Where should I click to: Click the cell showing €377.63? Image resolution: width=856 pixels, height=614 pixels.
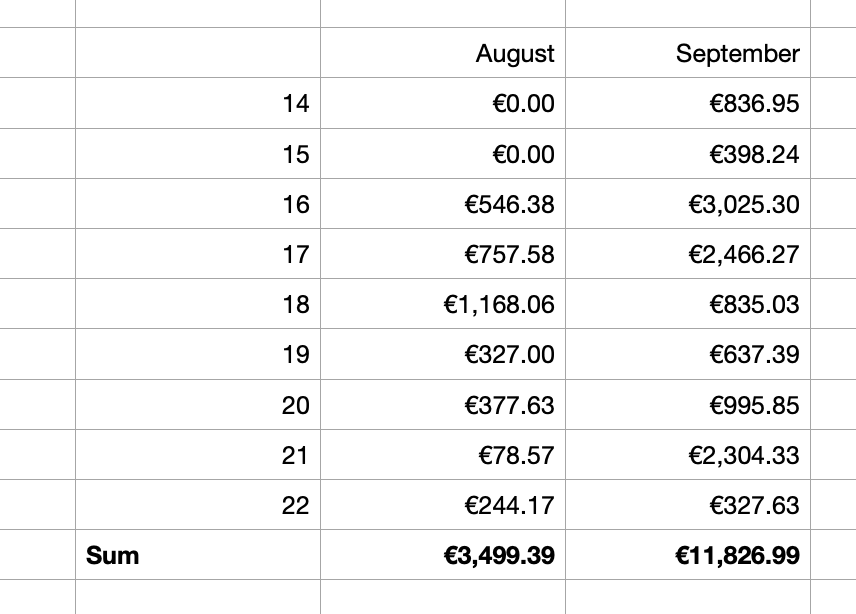pyautogui.click(x=443, y=404)
